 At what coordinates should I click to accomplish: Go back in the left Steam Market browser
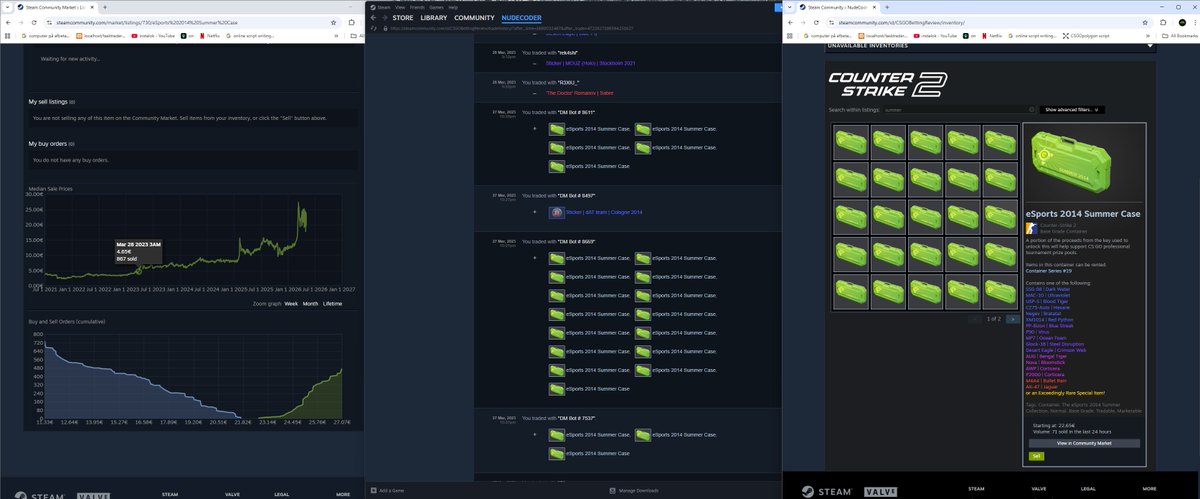point(8,23)
